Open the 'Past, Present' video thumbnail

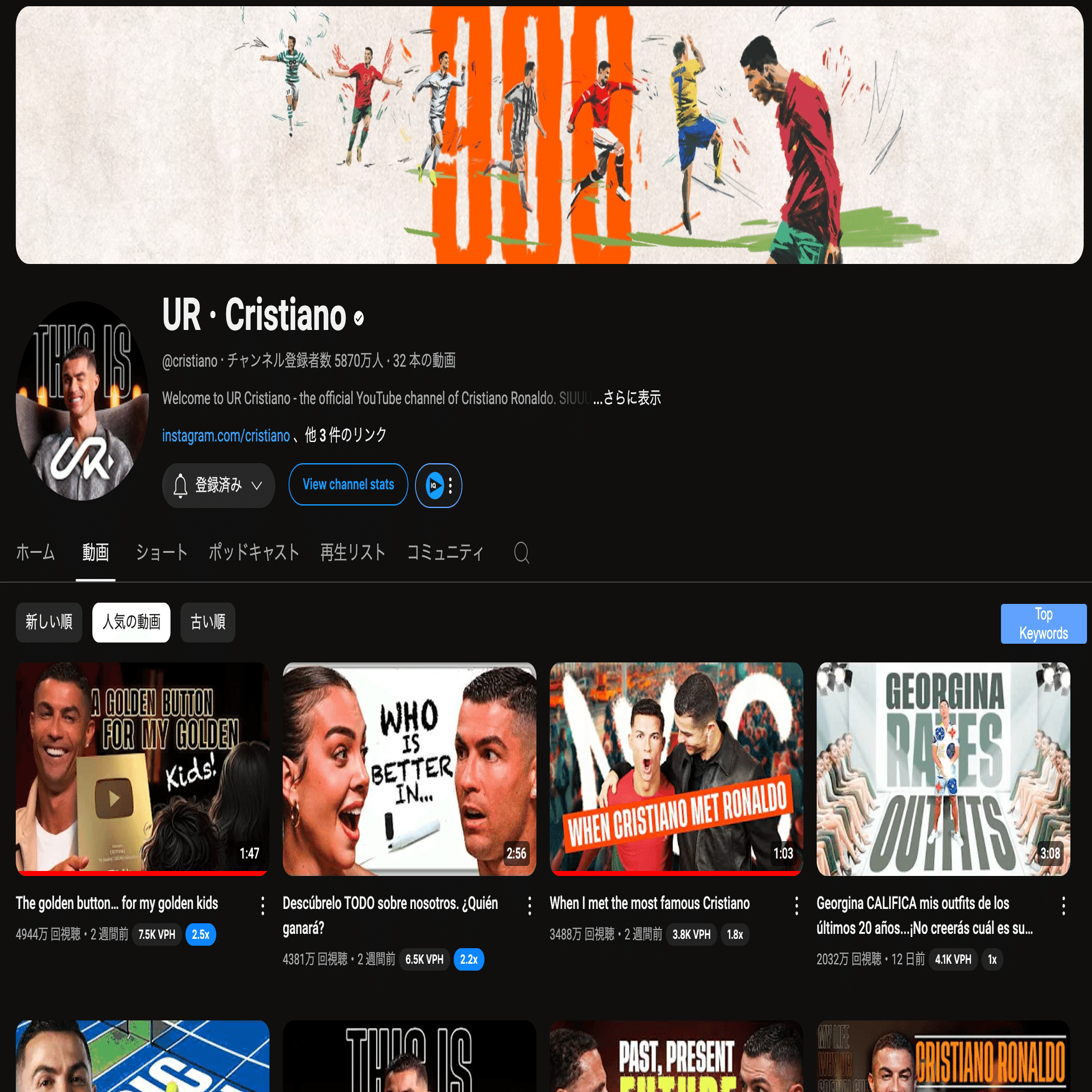point(677,1056)
